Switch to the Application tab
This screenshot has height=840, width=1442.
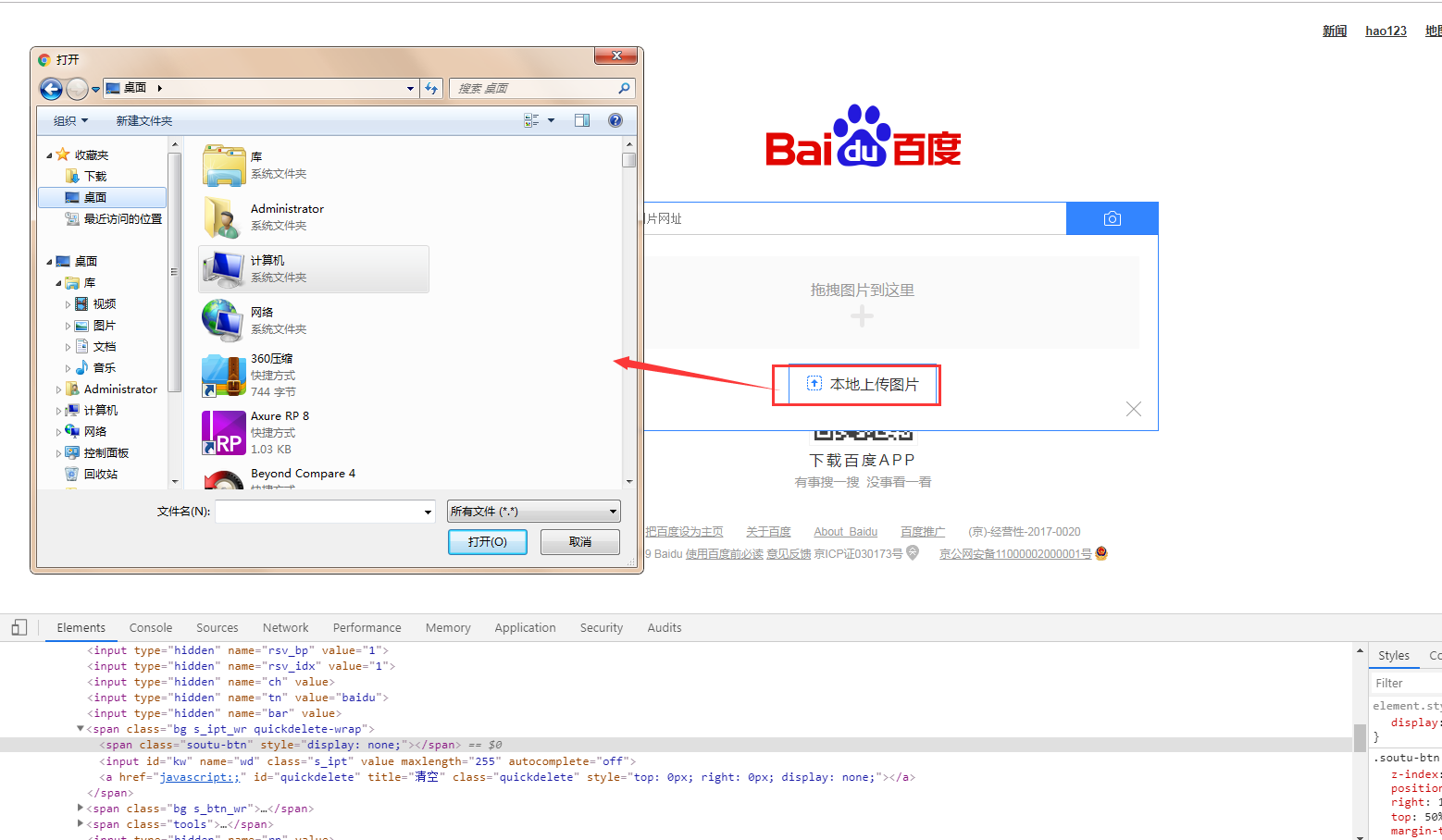pos(526,627)
